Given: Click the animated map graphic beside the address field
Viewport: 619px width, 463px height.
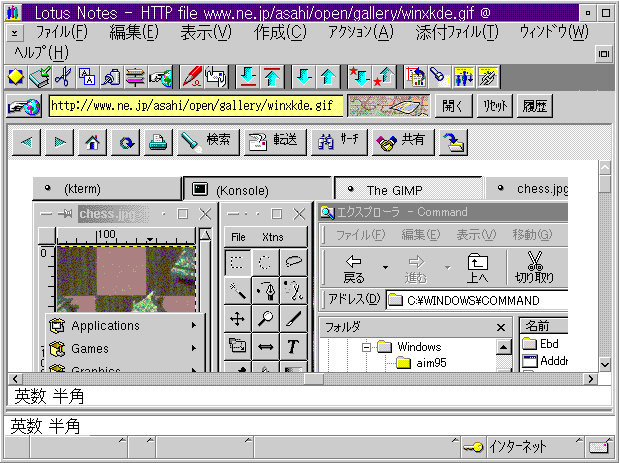Looking at the screenshot, I should coord(388,106).
